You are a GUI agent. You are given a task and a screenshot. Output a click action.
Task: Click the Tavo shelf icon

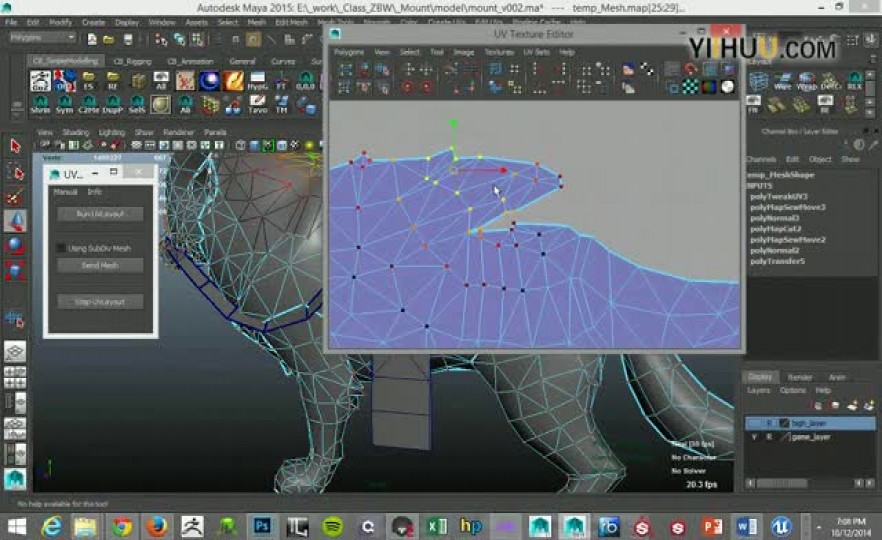258,105
